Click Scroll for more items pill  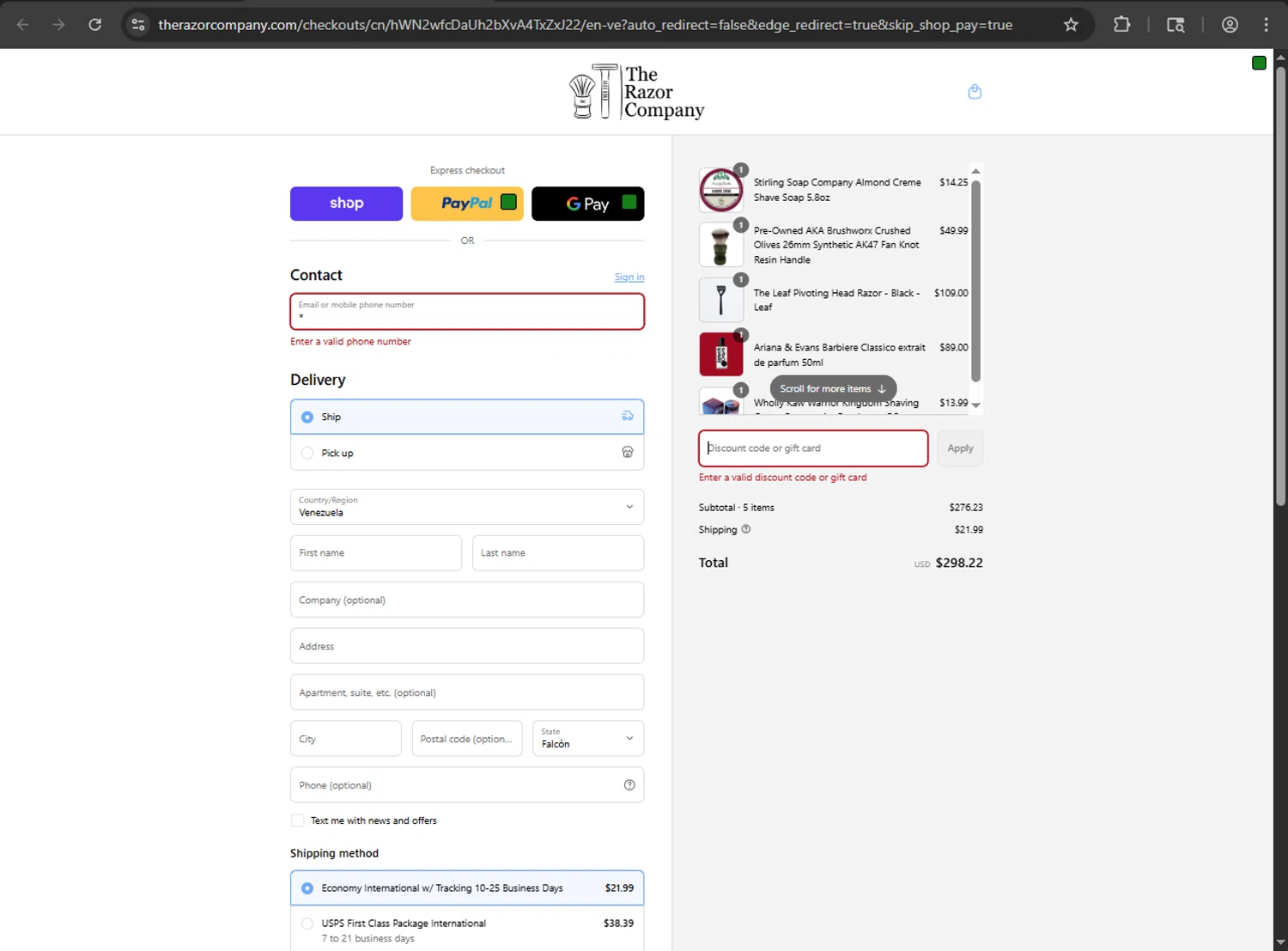[x=833, y=388]
